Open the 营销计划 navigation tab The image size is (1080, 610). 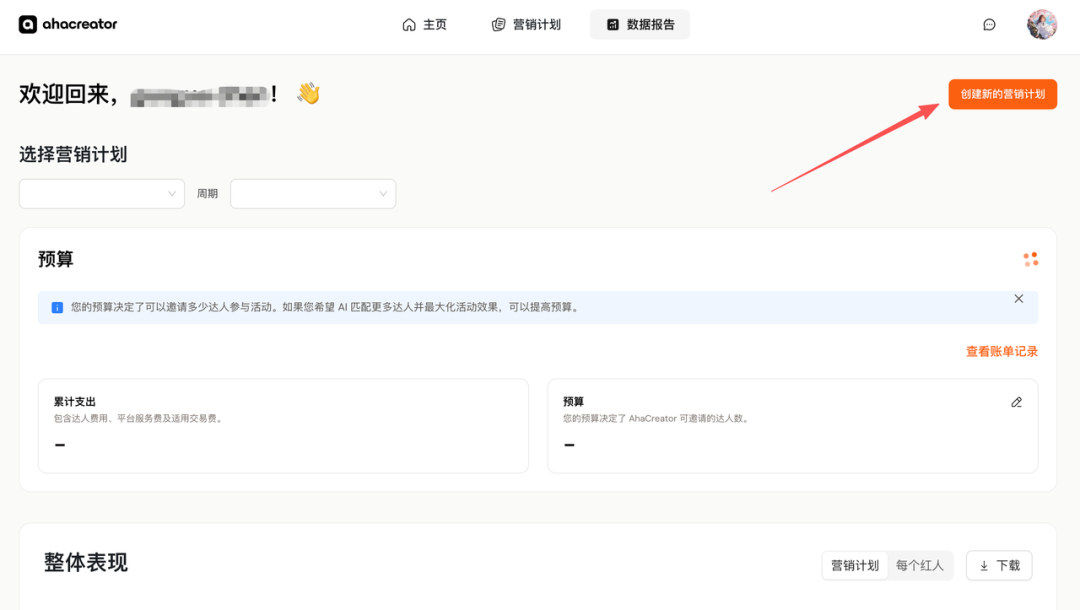click(x=526, y=25)
